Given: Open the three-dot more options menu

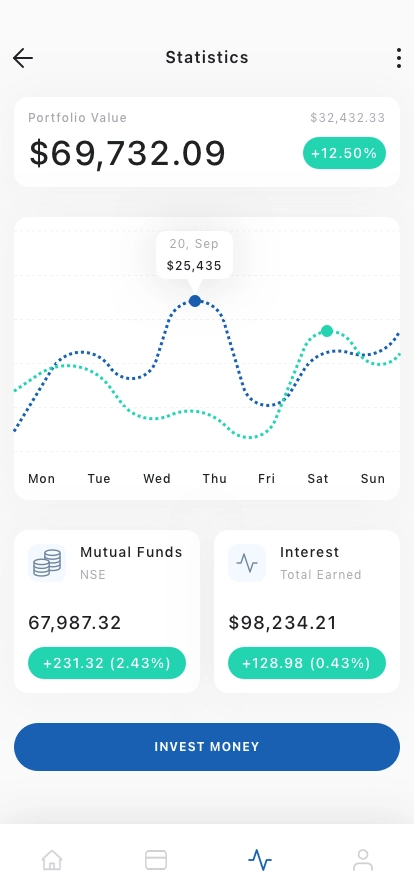Looking at the screenshot, I should pyautogui.click(x=399, y=58).
